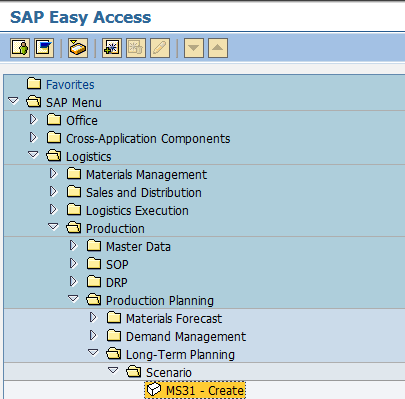Expand the DRP node
Viewport: 405px width, 399px height.
point(73,281)
